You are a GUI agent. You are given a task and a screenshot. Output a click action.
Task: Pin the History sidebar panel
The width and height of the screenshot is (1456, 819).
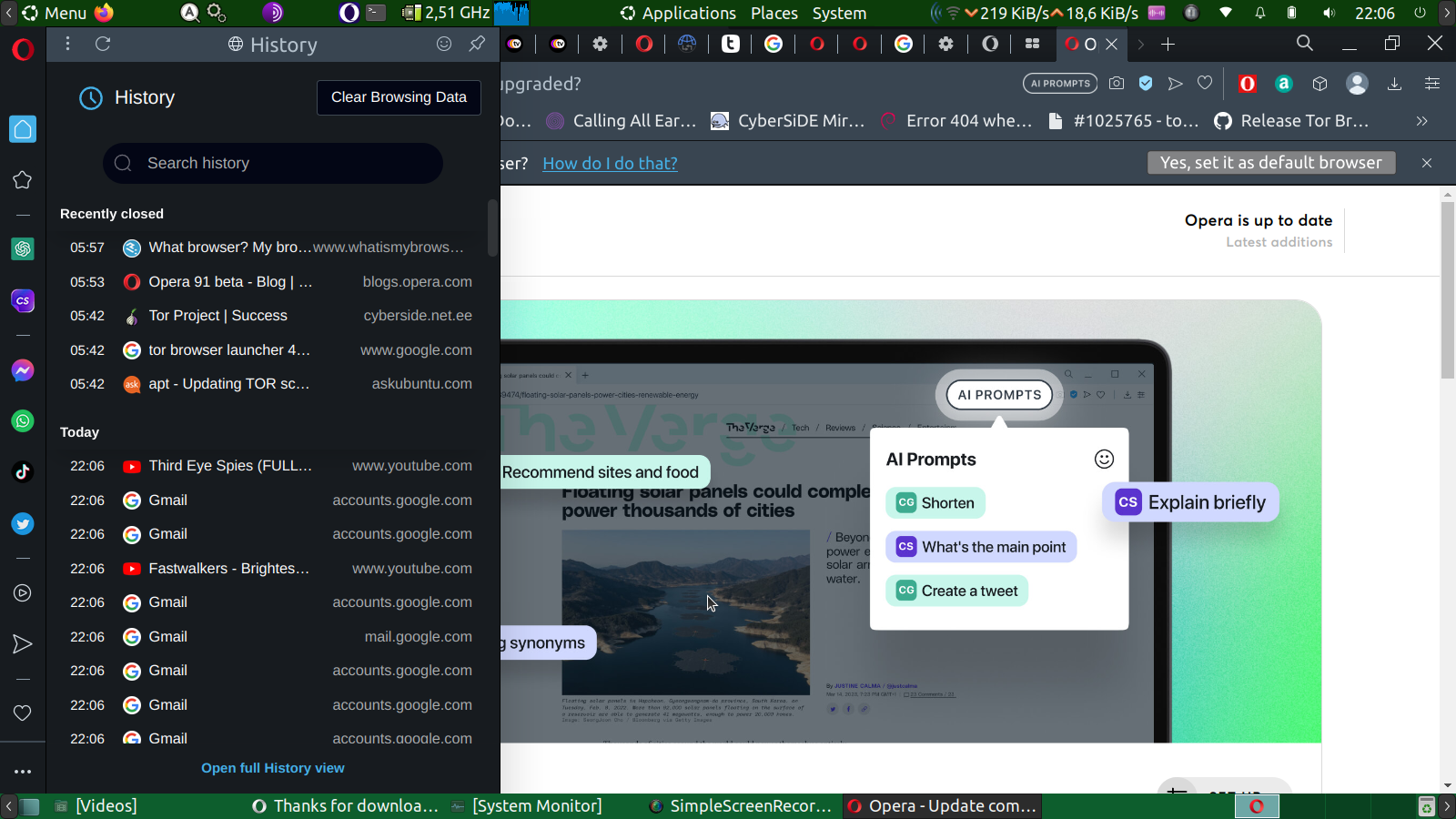coord(477,44)
